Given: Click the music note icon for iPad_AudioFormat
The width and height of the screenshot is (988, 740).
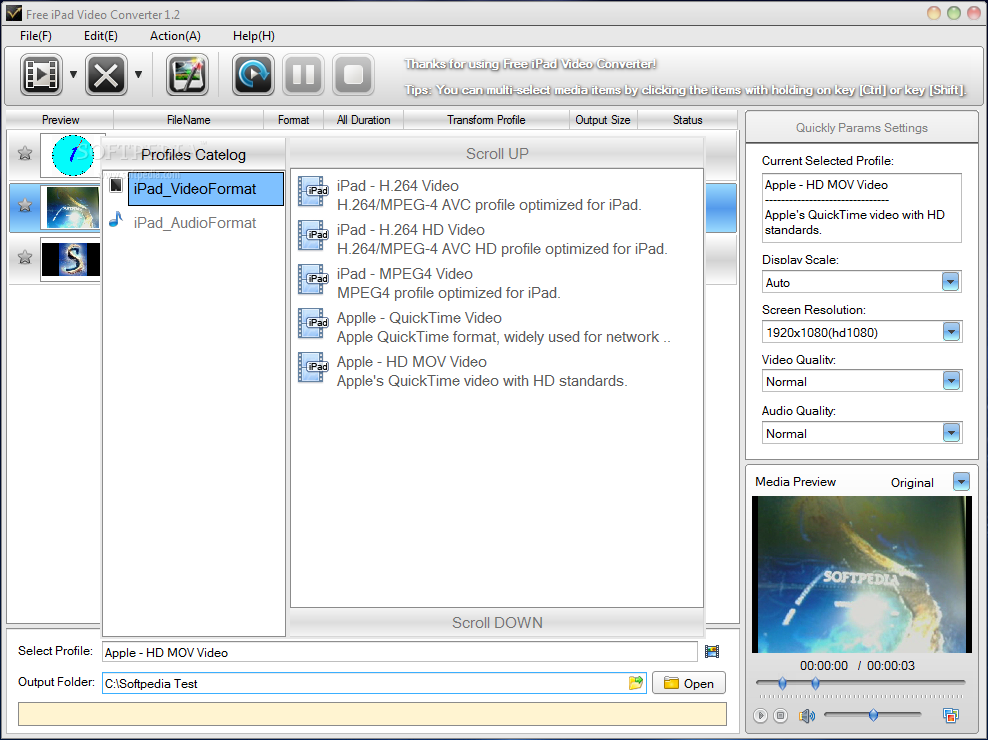Looking at the screenshot, I should coord(116,220).
